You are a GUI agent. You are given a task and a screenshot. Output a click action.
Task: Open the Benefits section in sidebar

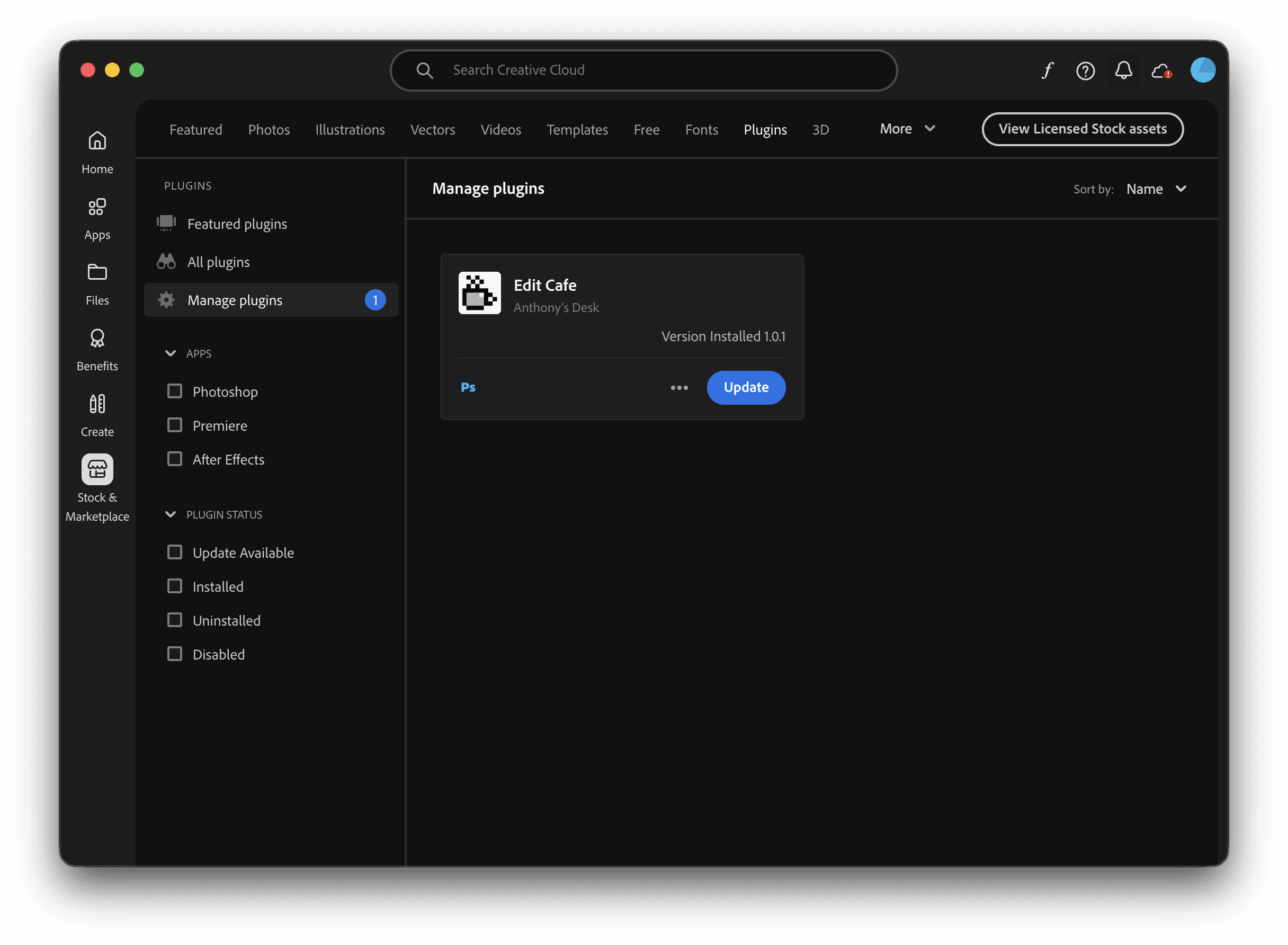[x=97, y=350]
